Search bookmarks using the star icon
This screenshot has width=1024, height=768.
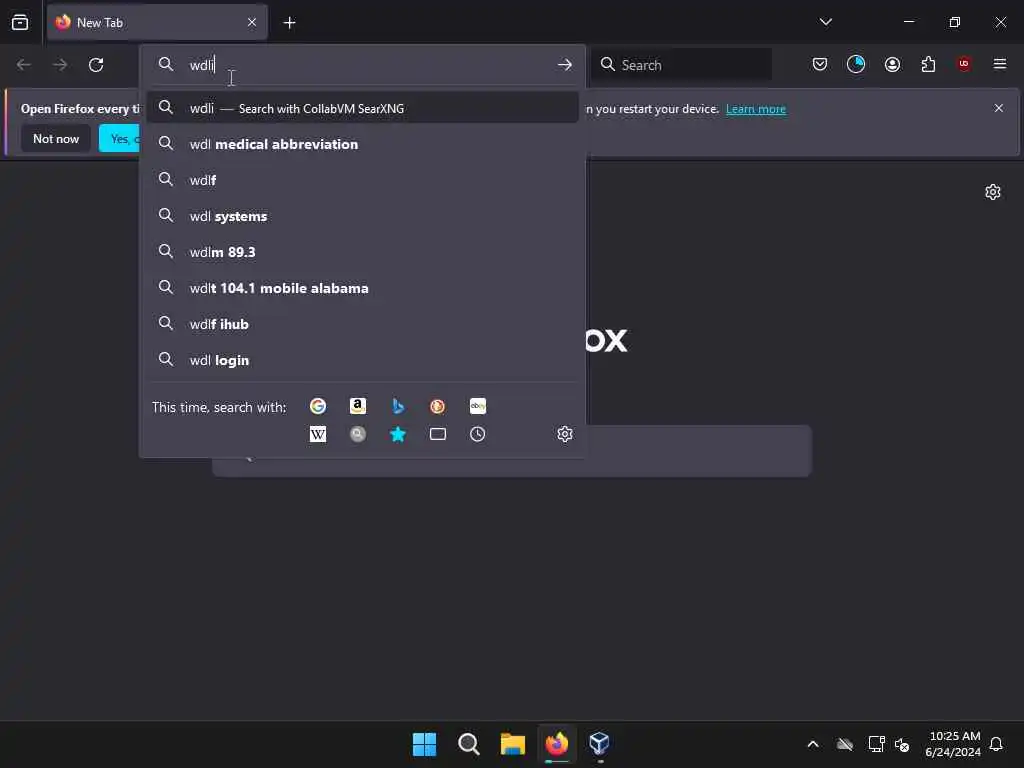click(x=398, y=434)
